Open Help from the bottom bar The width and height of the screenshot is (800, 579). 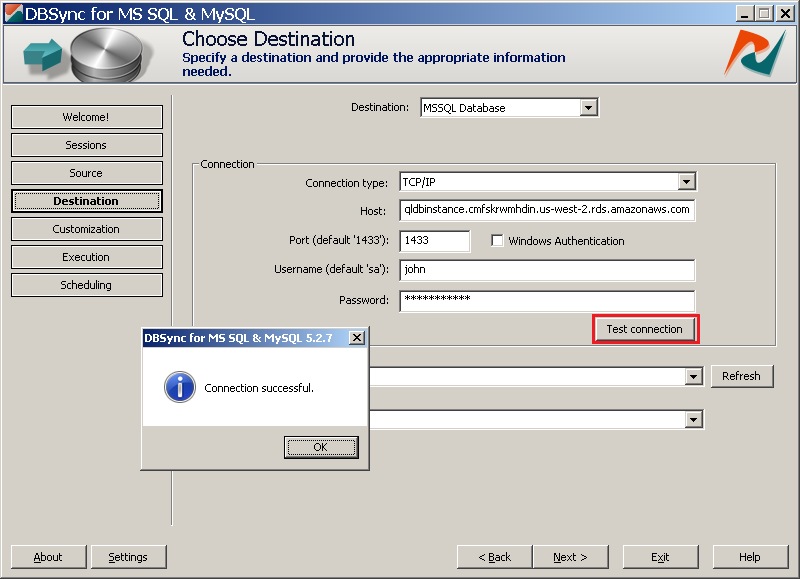point(750,557)
